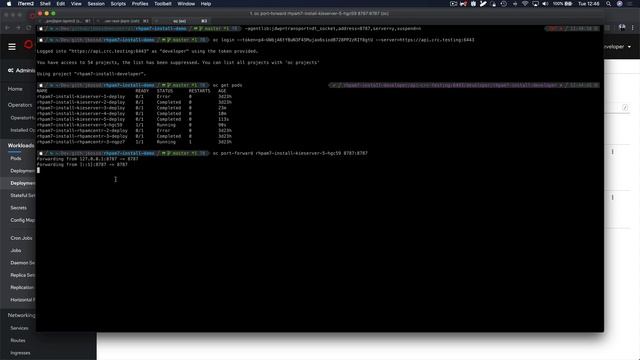Open the Shell menu
This screenshot has width=640, height=360.
pyautogui.click(x=45, y=4)
